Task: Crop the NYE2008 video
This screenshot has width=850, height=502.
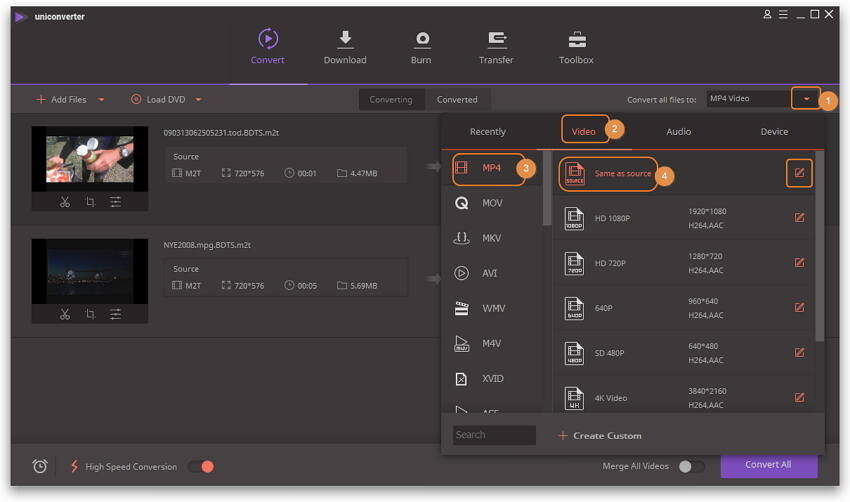Action: click(x=90, y=314)
